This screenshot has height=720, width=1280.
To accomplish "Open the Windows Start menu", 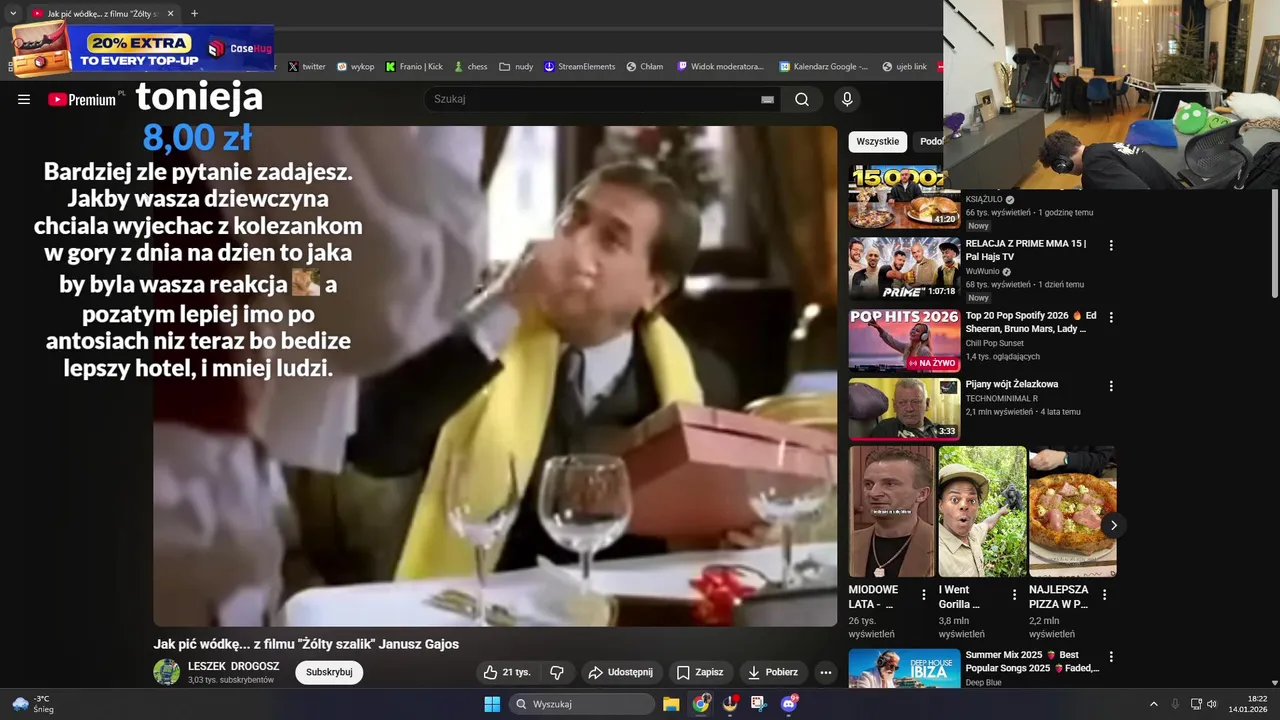I will pos(492,704).
